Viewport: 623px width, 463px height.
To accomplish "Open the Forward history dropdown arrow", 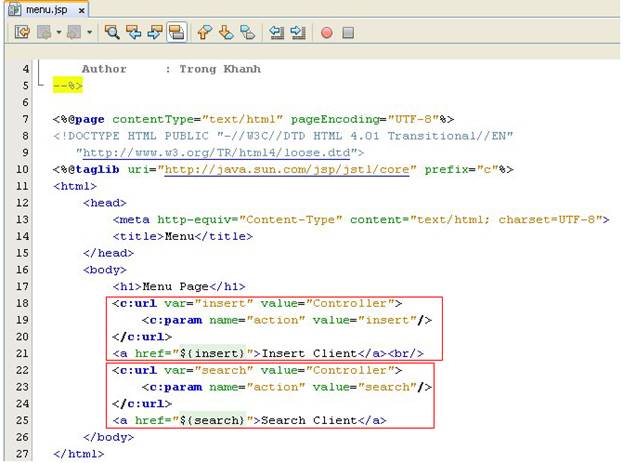I will point(89,32).
